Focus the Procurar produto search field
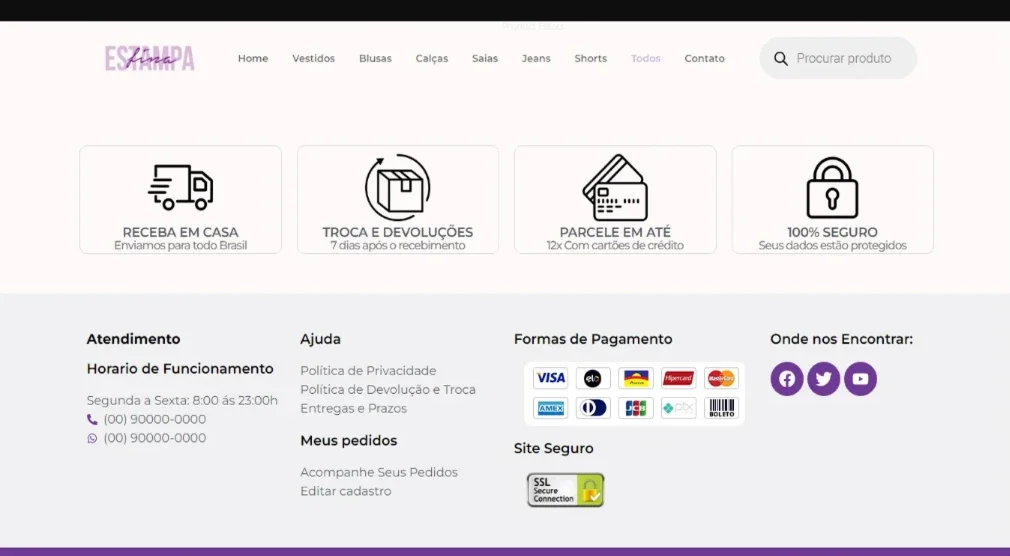Viewport: 1010px width, 556px height. (x=839, y=59)
